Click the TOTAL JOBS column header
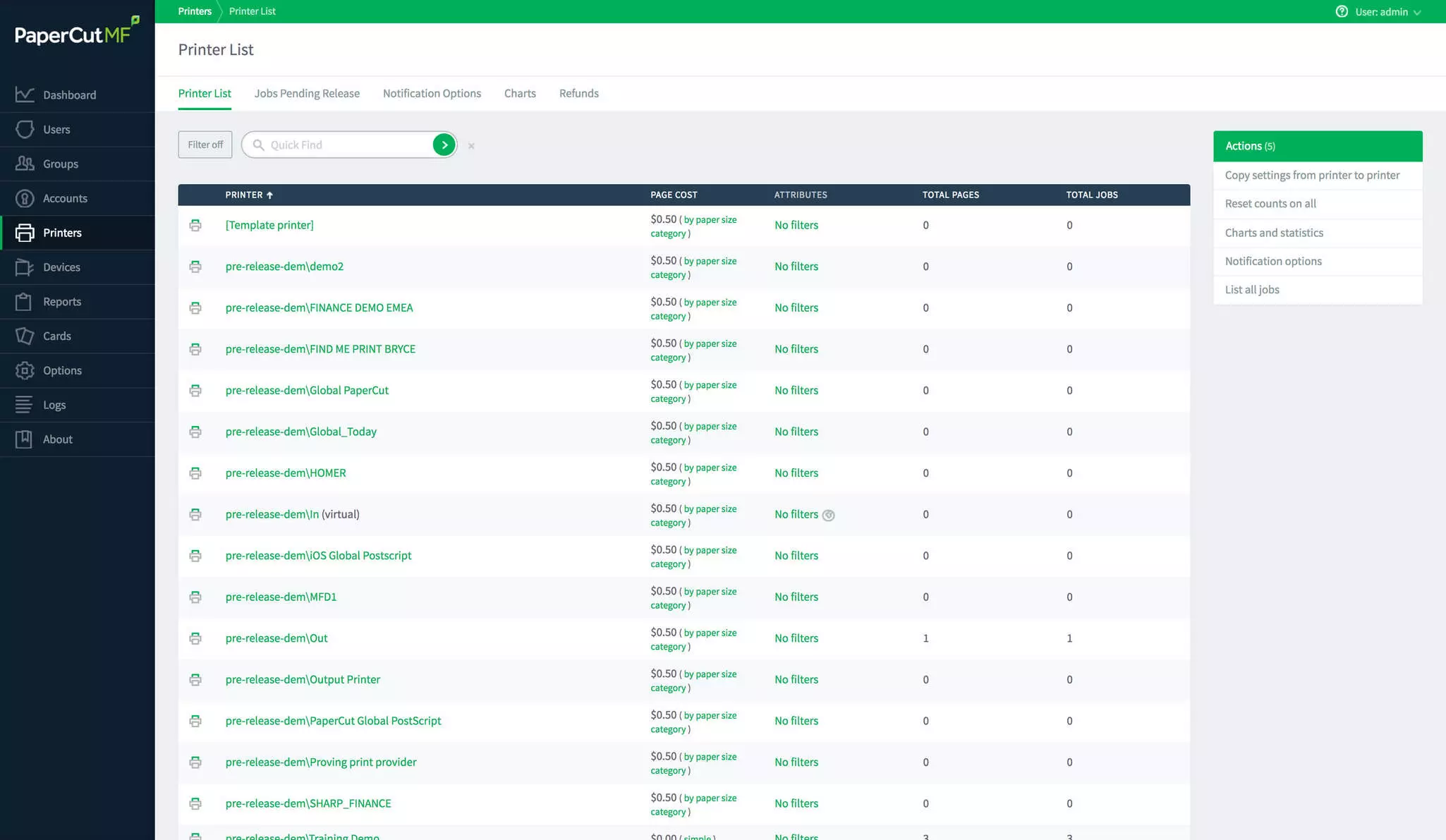This screenshot has height=840, width=1446. click(x=1092, y=195)
